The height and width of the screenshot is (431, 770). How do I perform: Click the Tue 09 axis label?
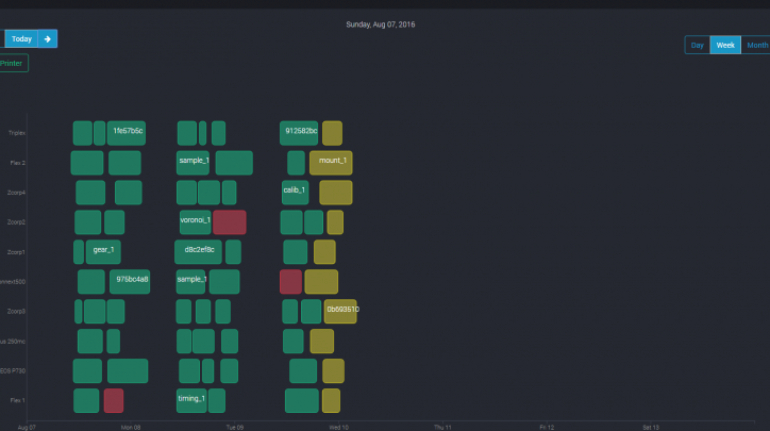click(235, 428)
